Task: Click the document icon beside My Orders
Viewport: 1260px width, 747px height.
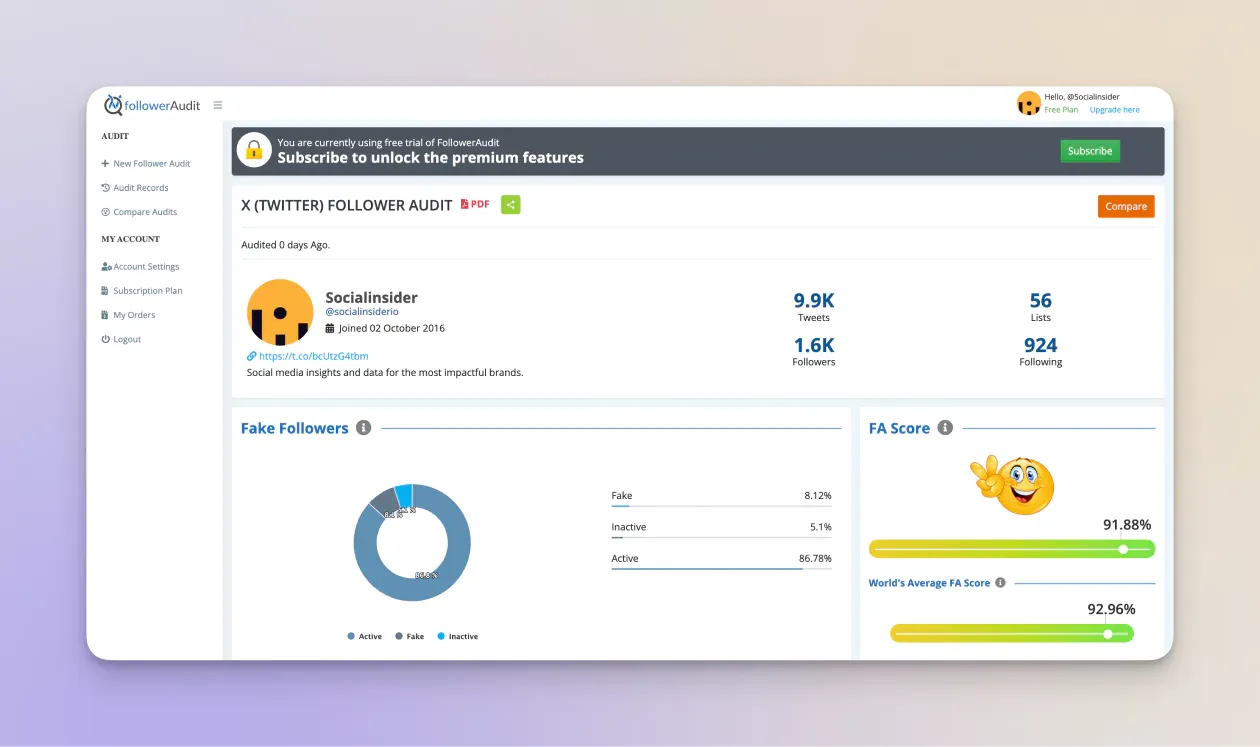Action: [104, 315]
